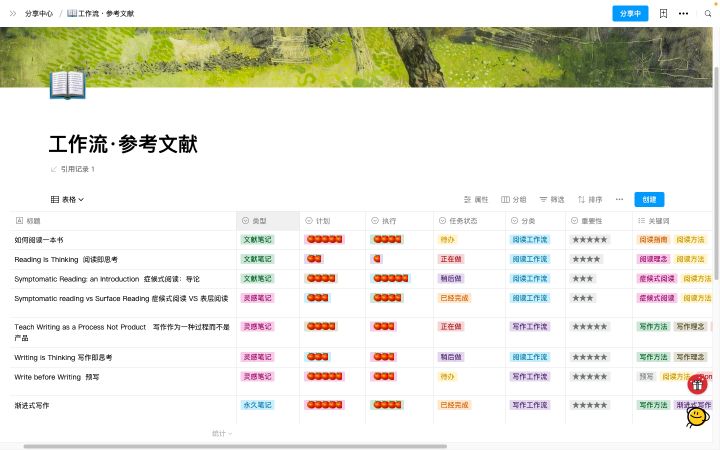This screenshot has width=720, height=450.
Task: Click the 写作方法 keyword in 渐进式写作 row
Action: 653,405
